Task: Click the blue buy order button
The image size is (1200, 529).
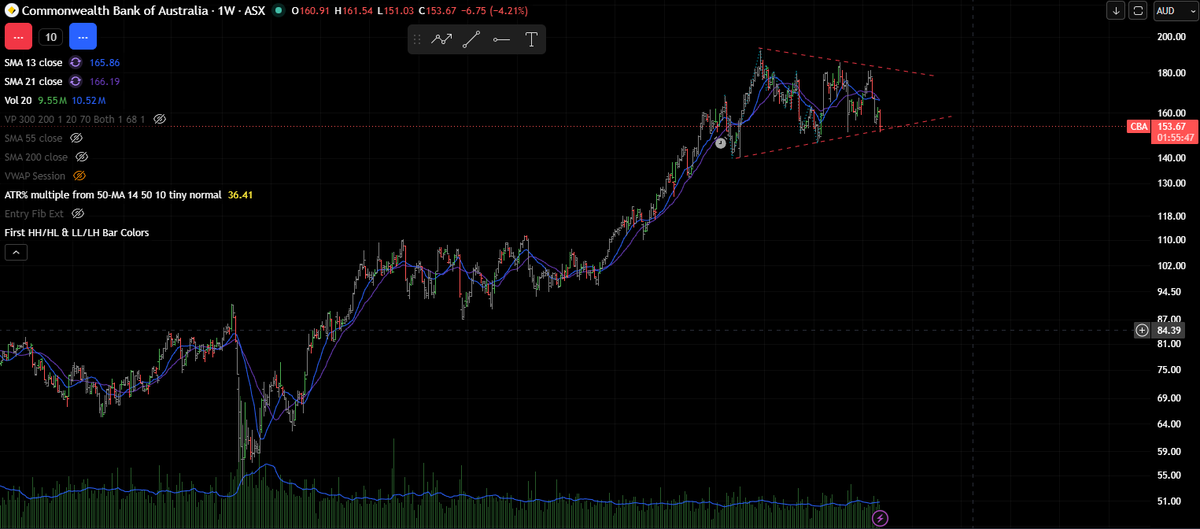Action: coord(82,37)
